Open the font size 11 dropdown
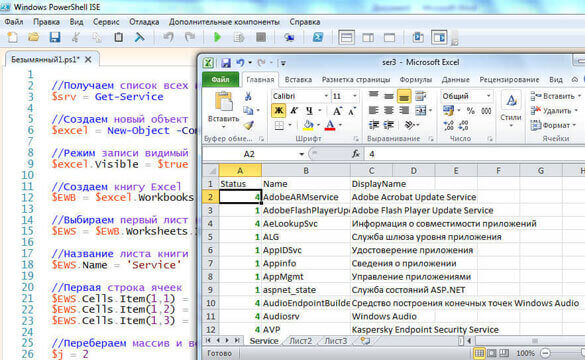This screenshot has height=360, width=585. click(354, 96)
